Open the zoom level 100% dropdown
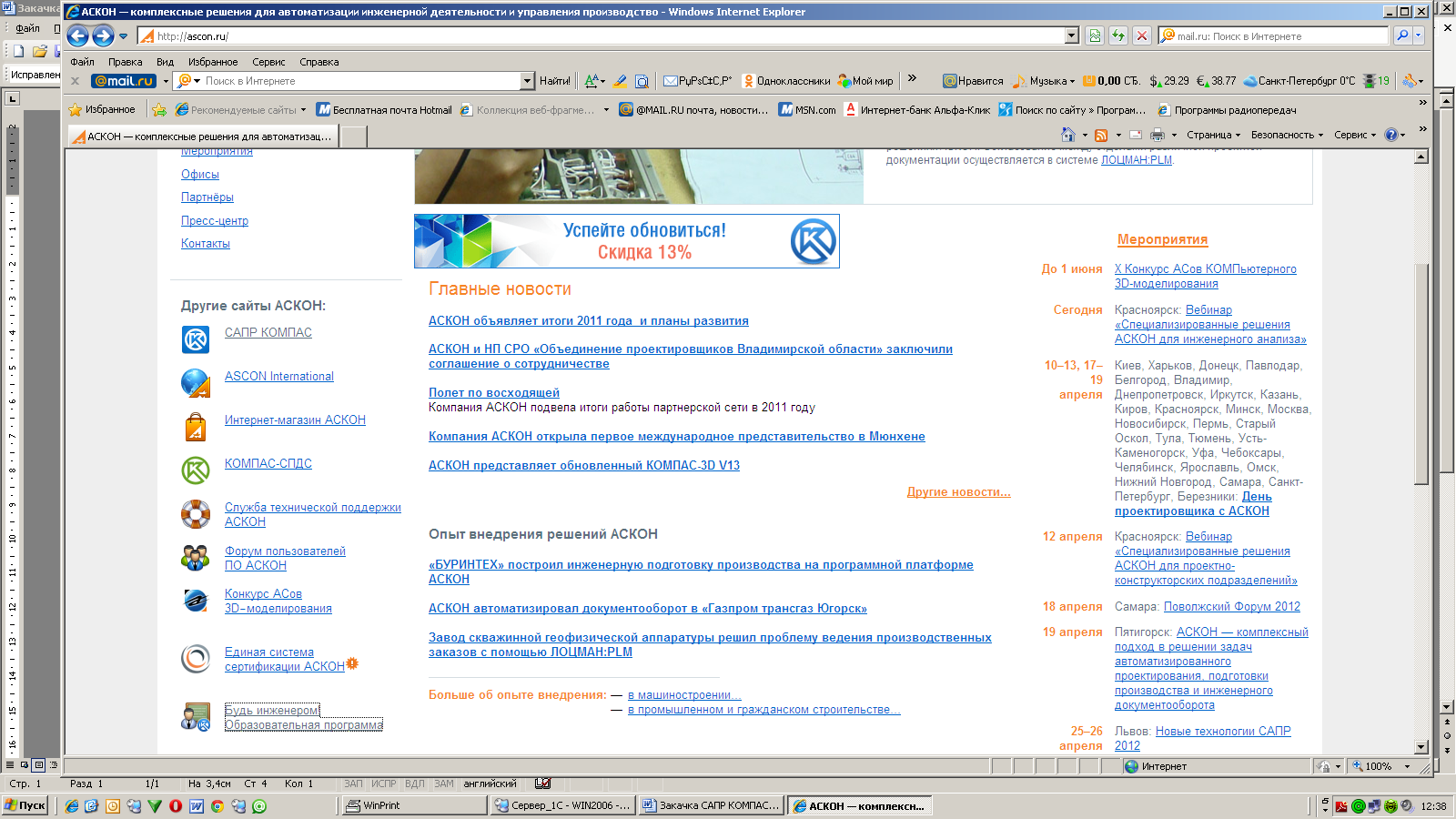1456x819 pixels. pyautogui.click(x=1408, y=766)
